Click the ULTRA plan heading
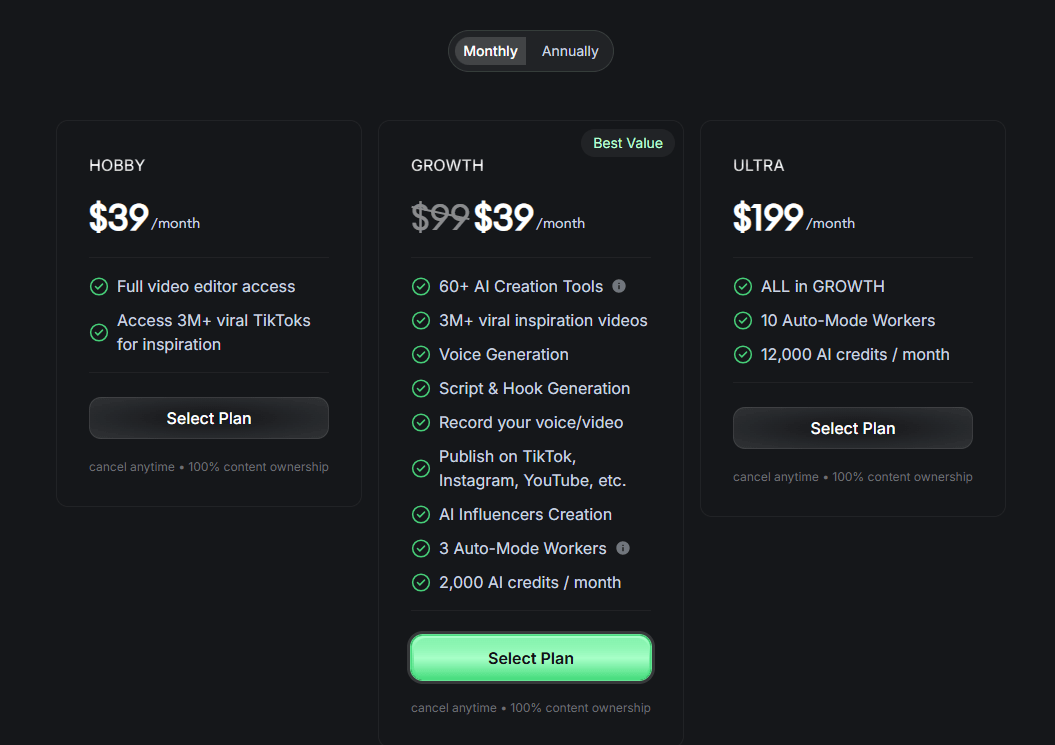Screen dimensions: 1055x745 coord(756,165)
